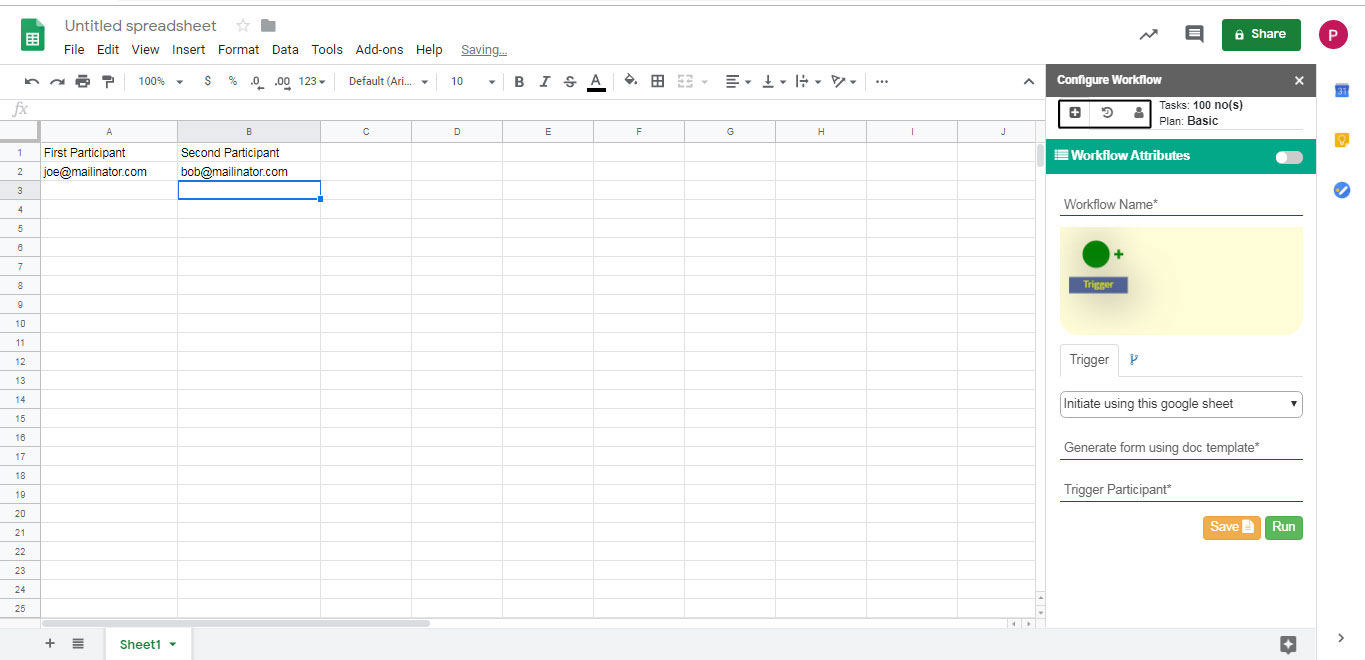Viewport: 1365px width, 660px height.
Task: Open the Insert menu
Action: click(x=188, y=49)
